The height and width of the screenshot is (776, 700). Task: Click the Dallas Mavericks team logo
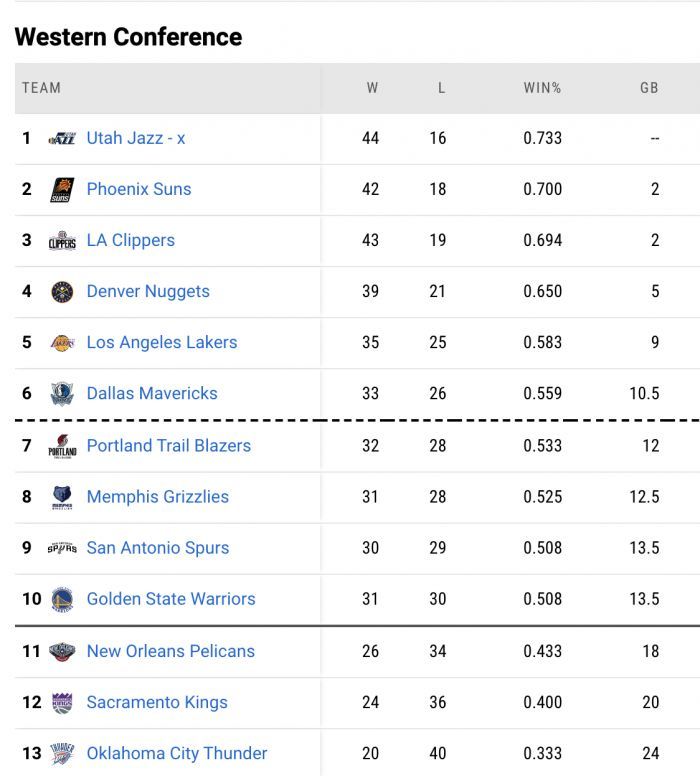coord(62,394)
